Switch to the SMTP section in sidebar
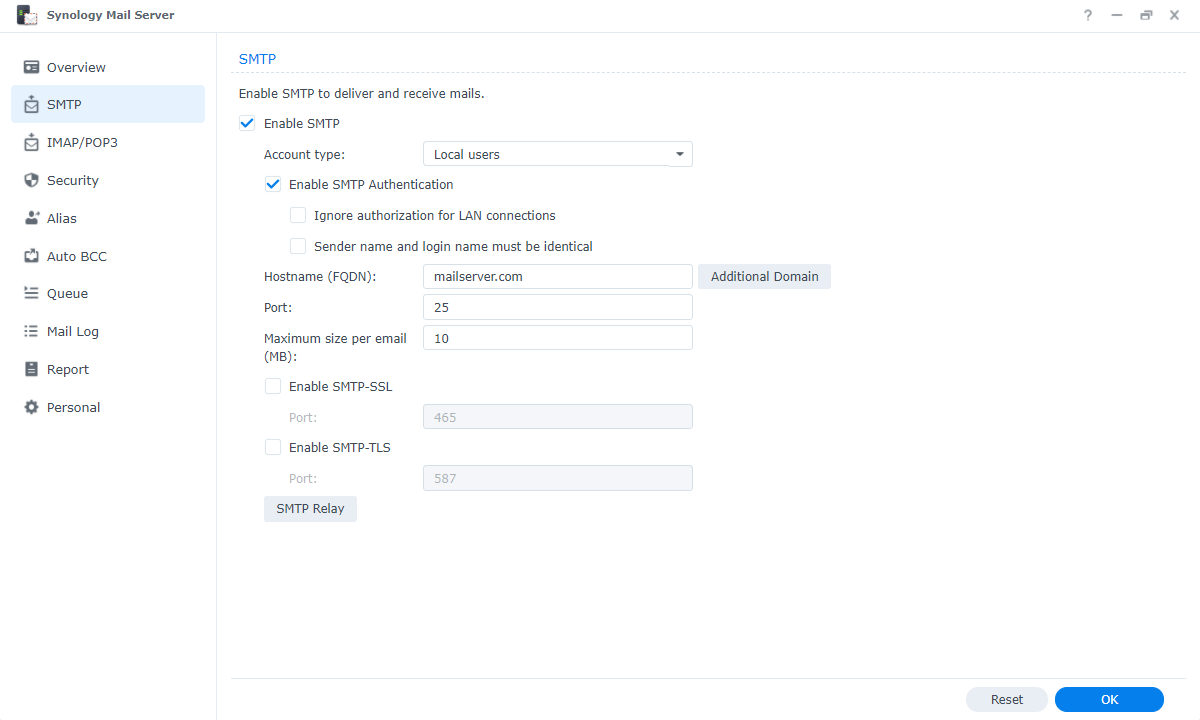 31,104
